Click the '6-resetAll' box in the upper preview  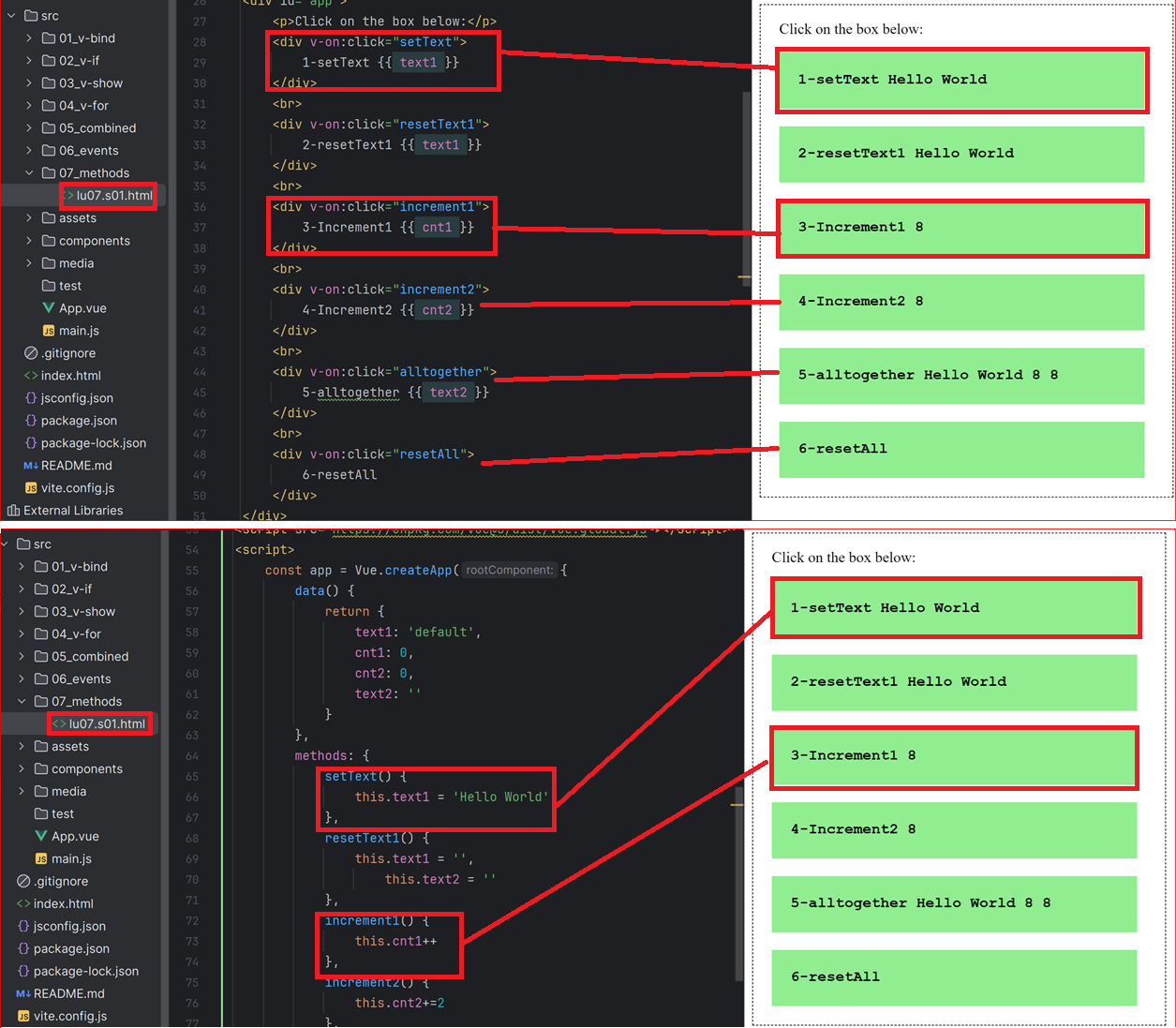click(961, 450)
